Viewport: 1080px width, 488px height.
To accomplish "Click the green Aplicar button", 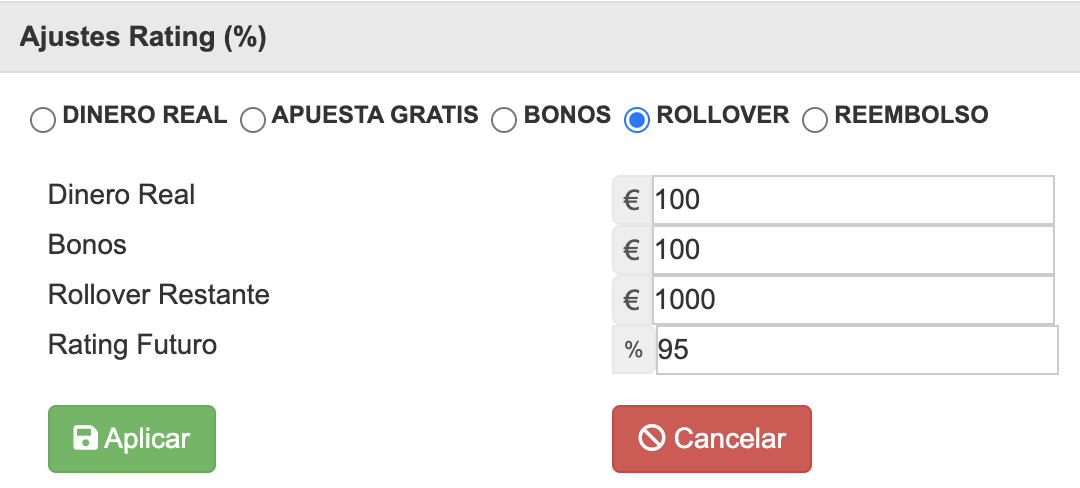I will [x=132, y=439].
